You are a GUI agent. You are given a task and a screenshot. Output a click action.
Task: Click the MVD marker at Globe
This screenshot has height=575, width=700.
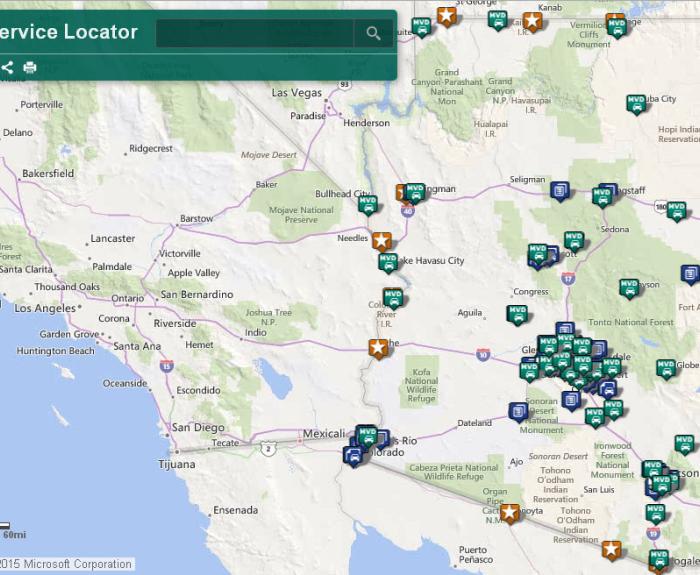(x=666, y=368)
